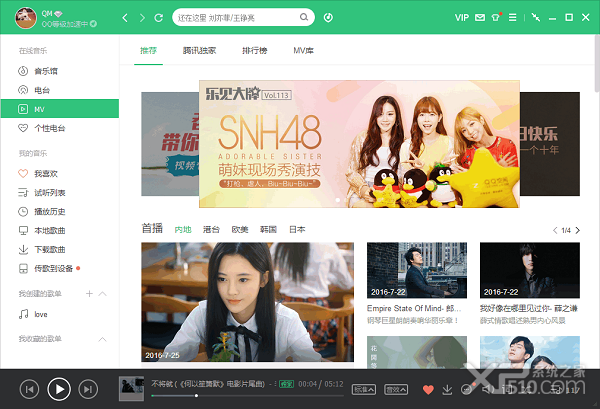Open the VIP membership link
Image resolution: width=600 pixels, height=409 pixels.
pos(461,18)
